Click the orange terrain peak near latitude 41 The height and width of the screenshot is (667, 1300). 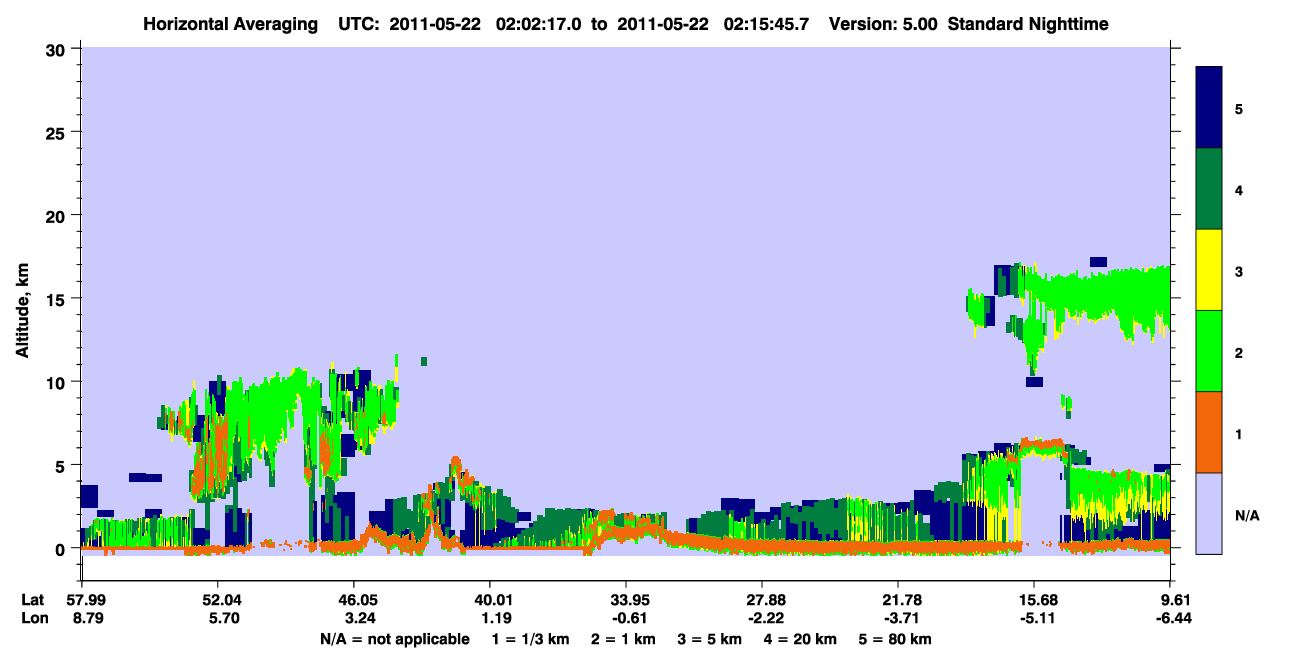(456, 466)
